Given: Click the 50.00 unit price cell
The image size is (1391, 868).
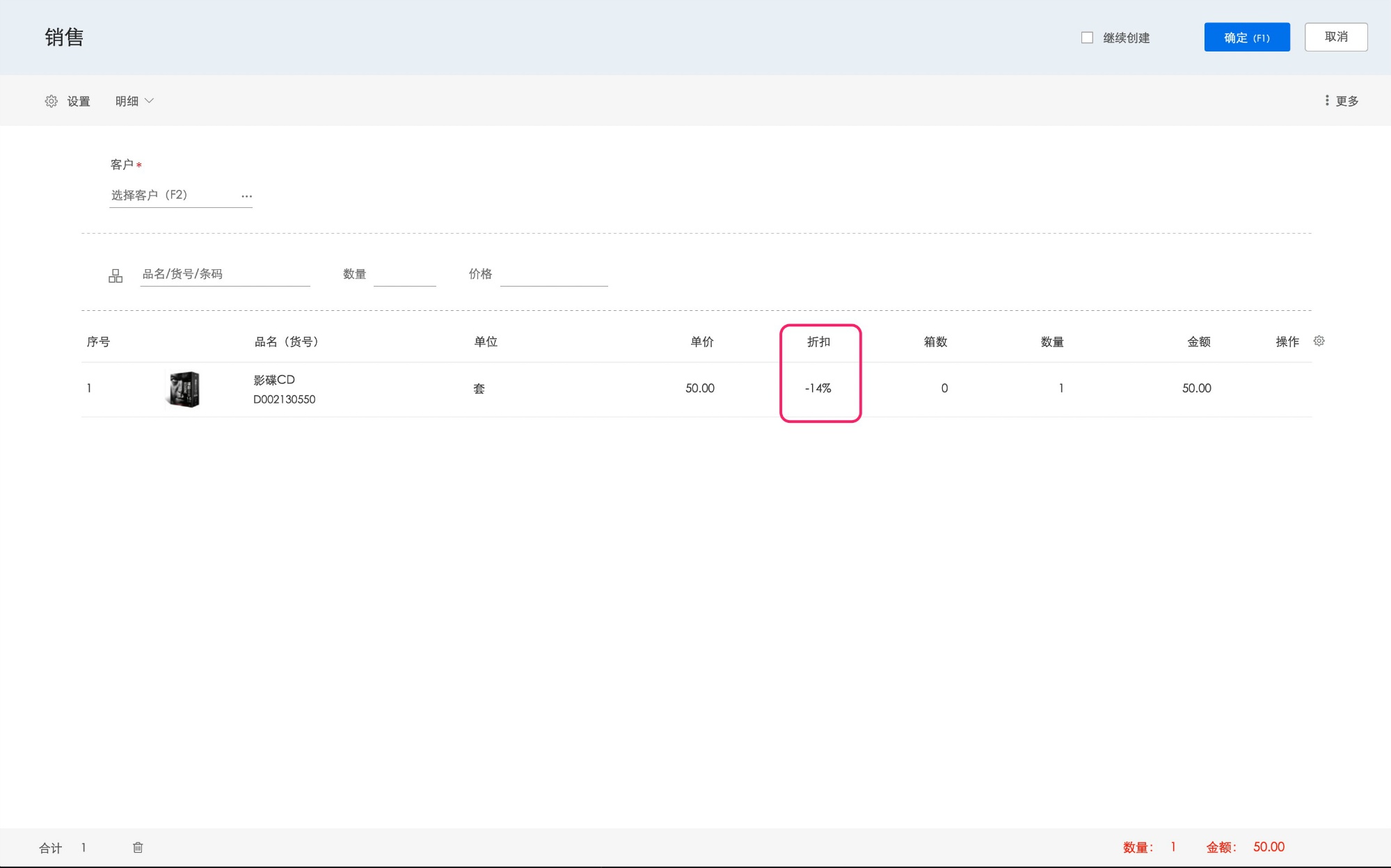Looking at the screenshot, I should click(699, 388).
